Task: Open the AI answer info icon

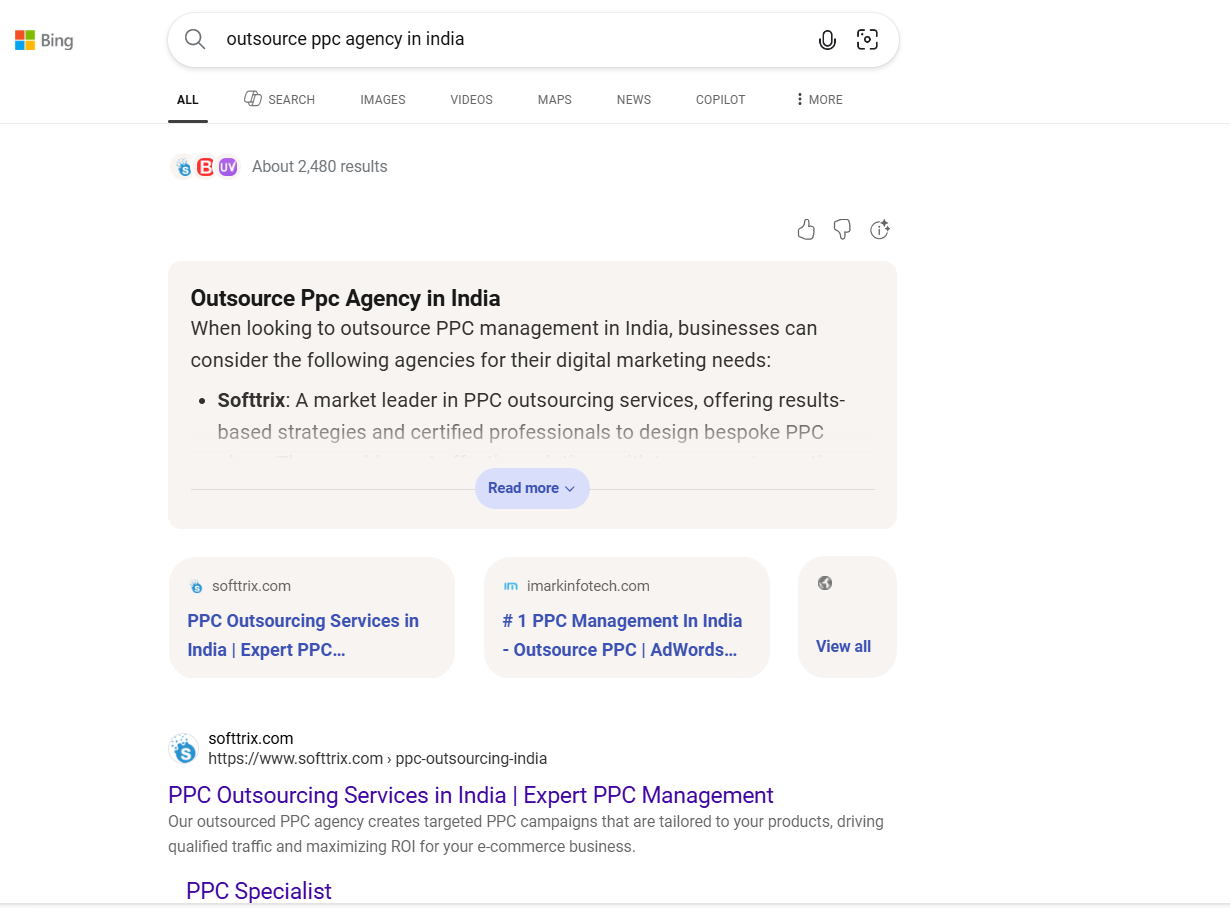Action: coord(880,230)
